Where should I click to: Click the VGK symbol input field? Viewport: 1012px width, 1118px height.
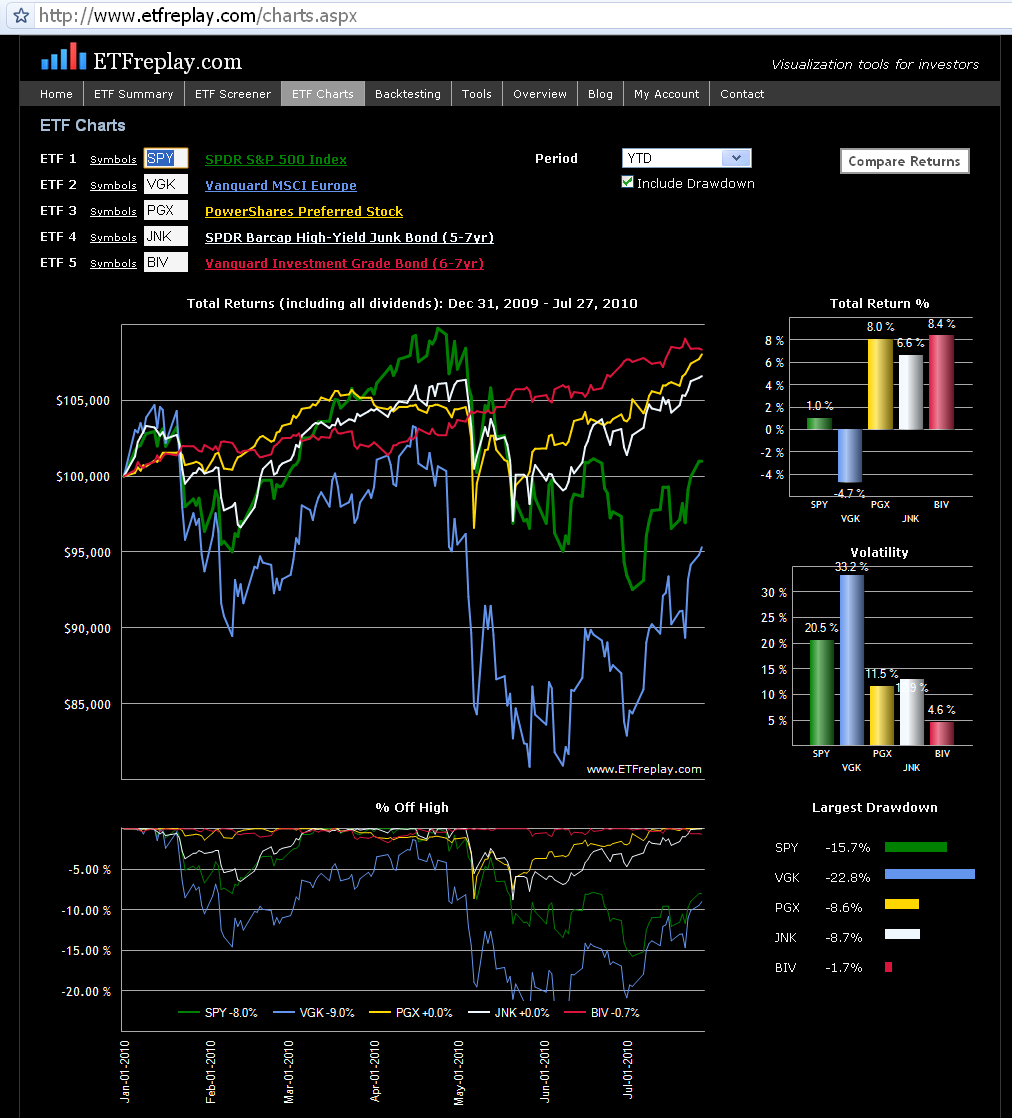pyautogui.click(x=166, y=184)
